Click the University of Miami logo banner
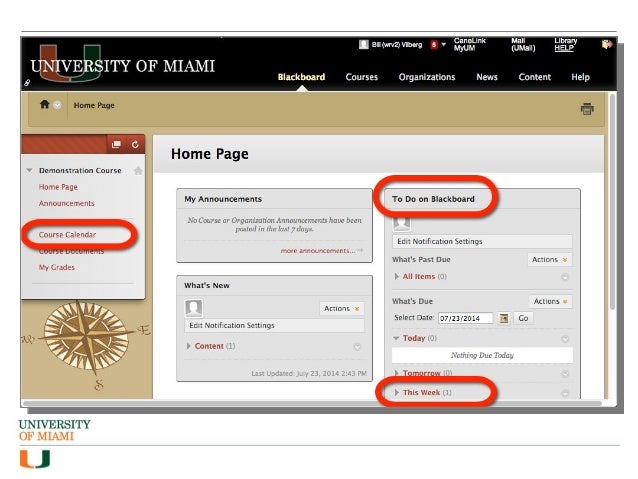This screenshot has height=479, width=638. 122,65
